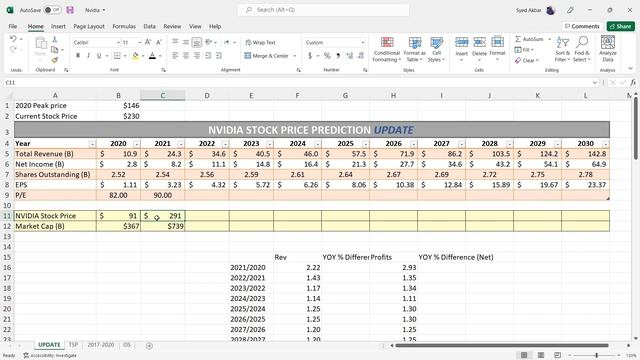The image size is (640, 360).
Task: Expand the Merge & Center dropdown arrow
Action: coord(295,56)
